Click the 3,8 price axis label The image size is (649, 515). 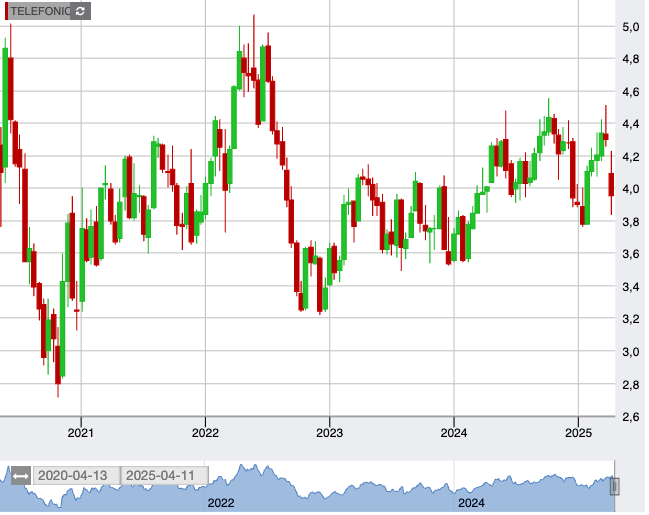point(631,222)
